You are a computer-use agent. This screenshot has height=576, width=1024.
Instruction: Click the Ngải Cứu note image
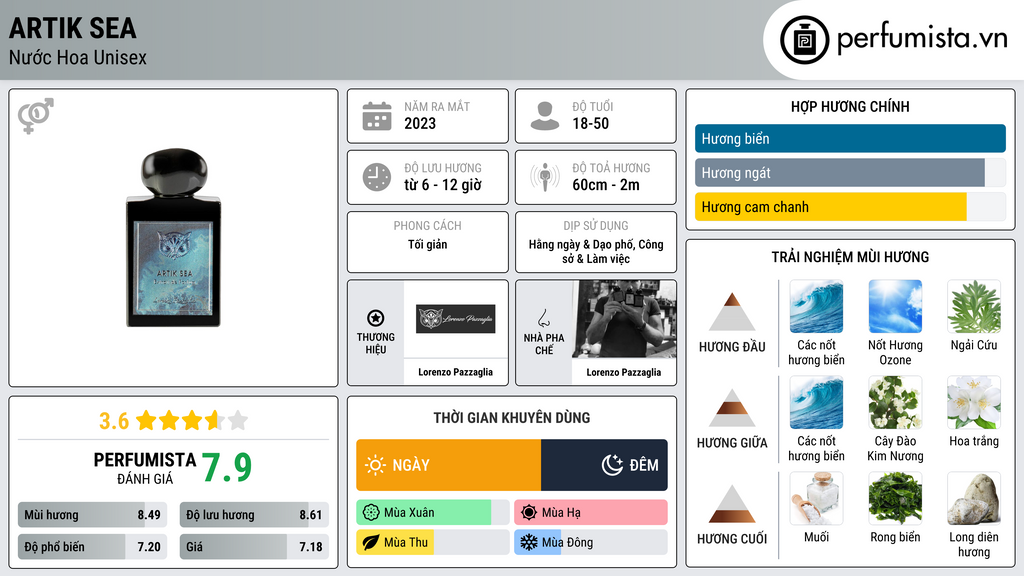(x=974, y=307)
